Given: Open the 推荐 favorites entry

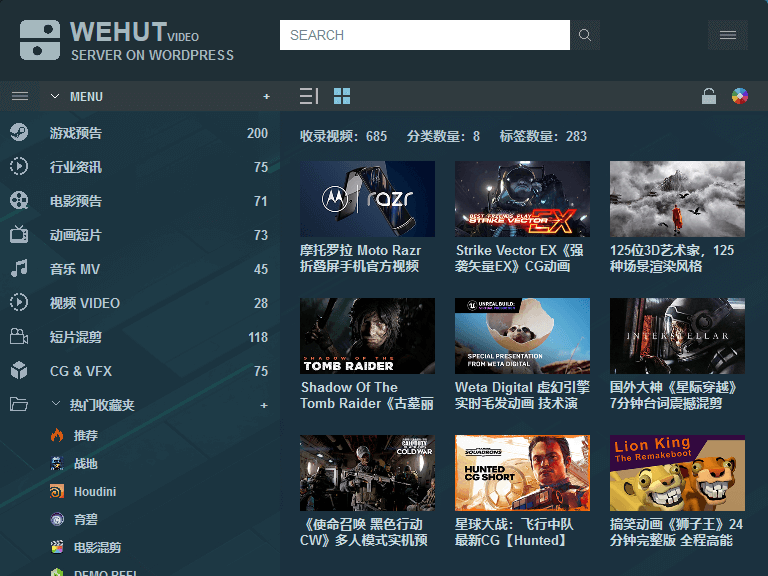Looking at the screenshot, I should pyautogui.click(x=85, y=435).
